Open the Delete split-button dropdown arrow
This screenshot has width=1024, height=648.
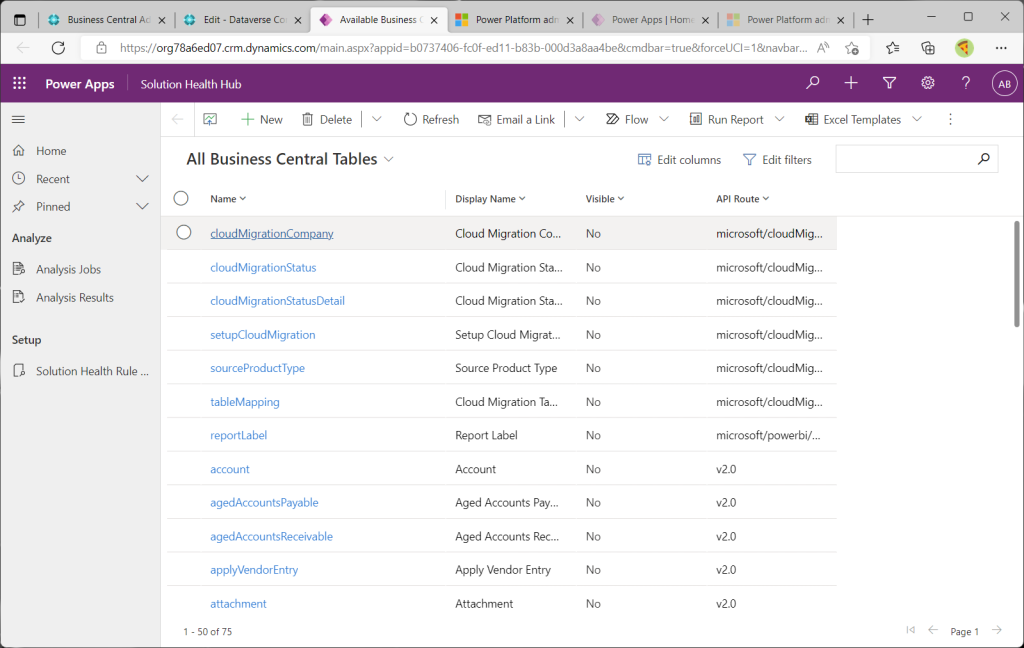click(x=377, y=120)
